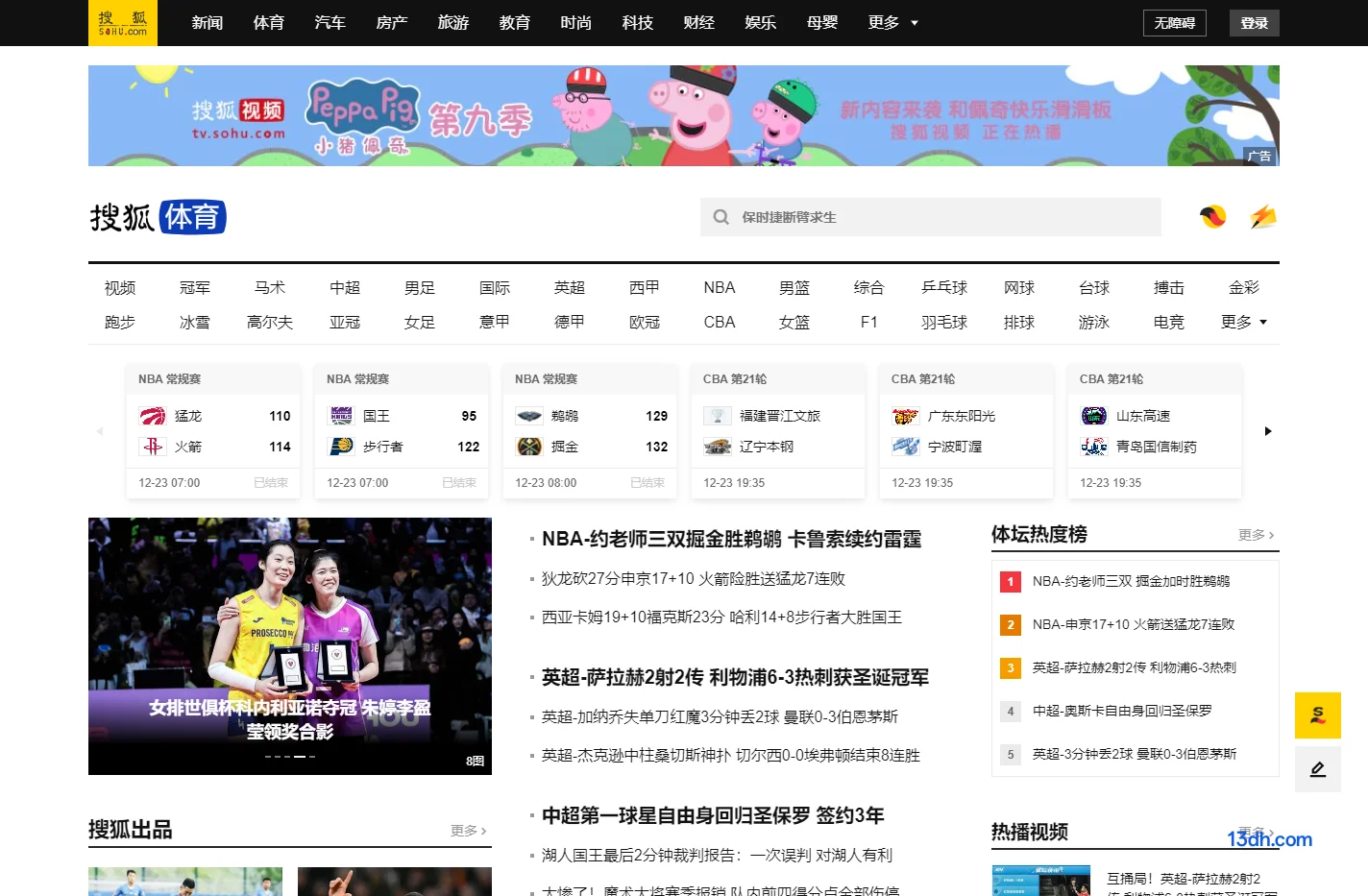Open ranked item 3 英超-萨拉赫2射2传

pyautogui.click(x=1135, y=667)
